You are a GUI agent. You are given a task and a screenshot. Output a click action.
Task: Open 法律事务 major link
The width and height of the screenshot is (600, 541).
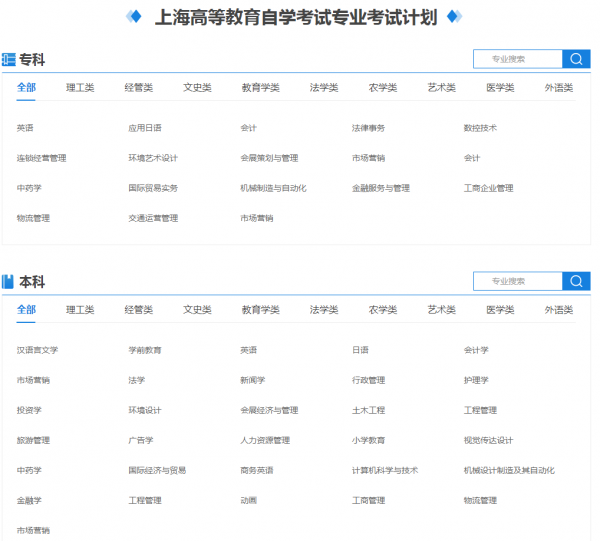368,128
